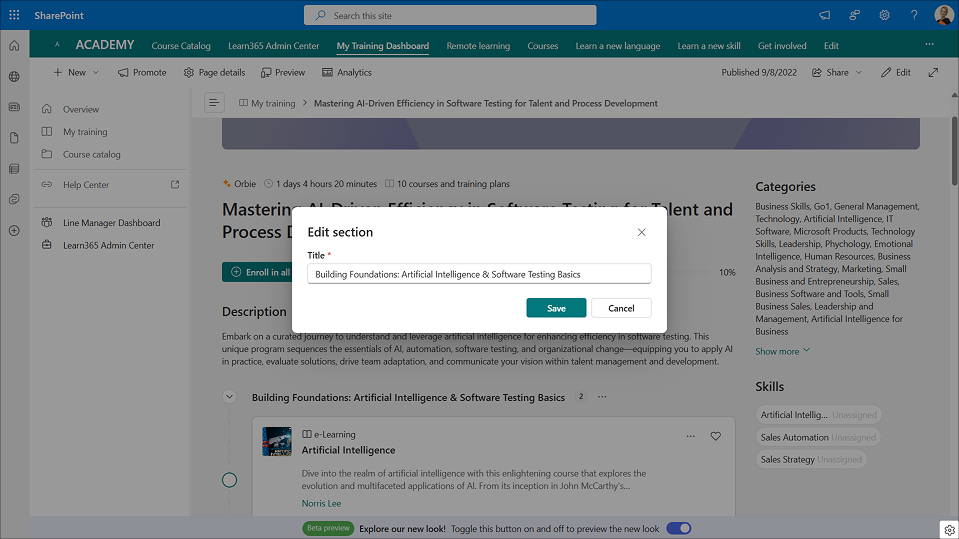Image resolution: width=959 pixels, height=539 pixels.
Task: Open the SharePoint app launcher waffle icon
Action: [x=14, y=15]
